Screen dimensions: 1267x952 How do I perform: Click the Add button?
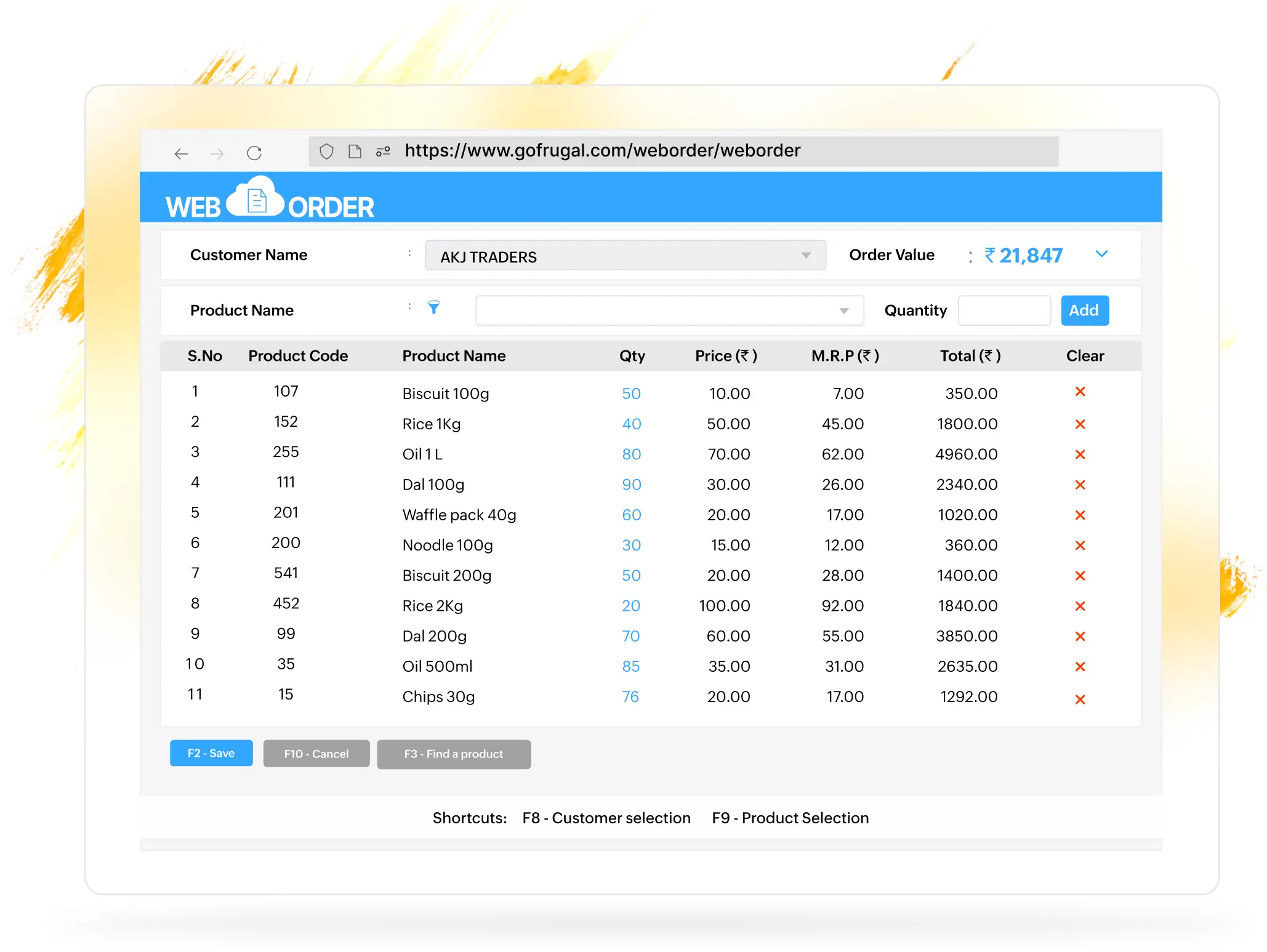tap(1084, 310)
